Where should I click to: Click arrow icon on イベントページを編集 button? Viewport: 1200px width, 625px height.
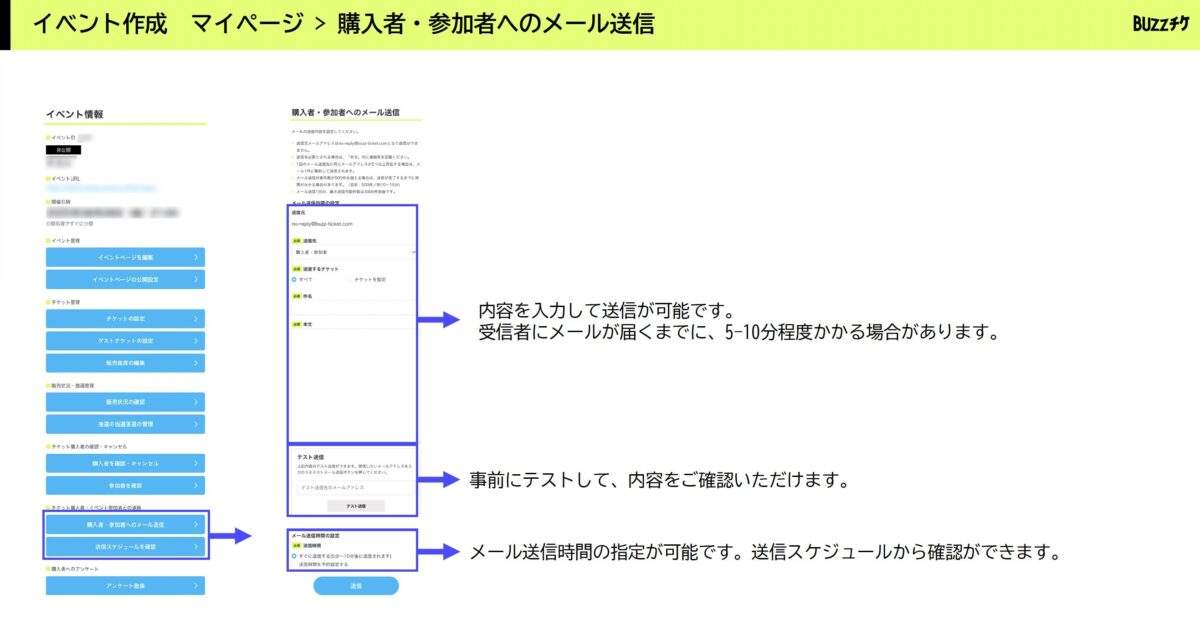click(196, 258)
